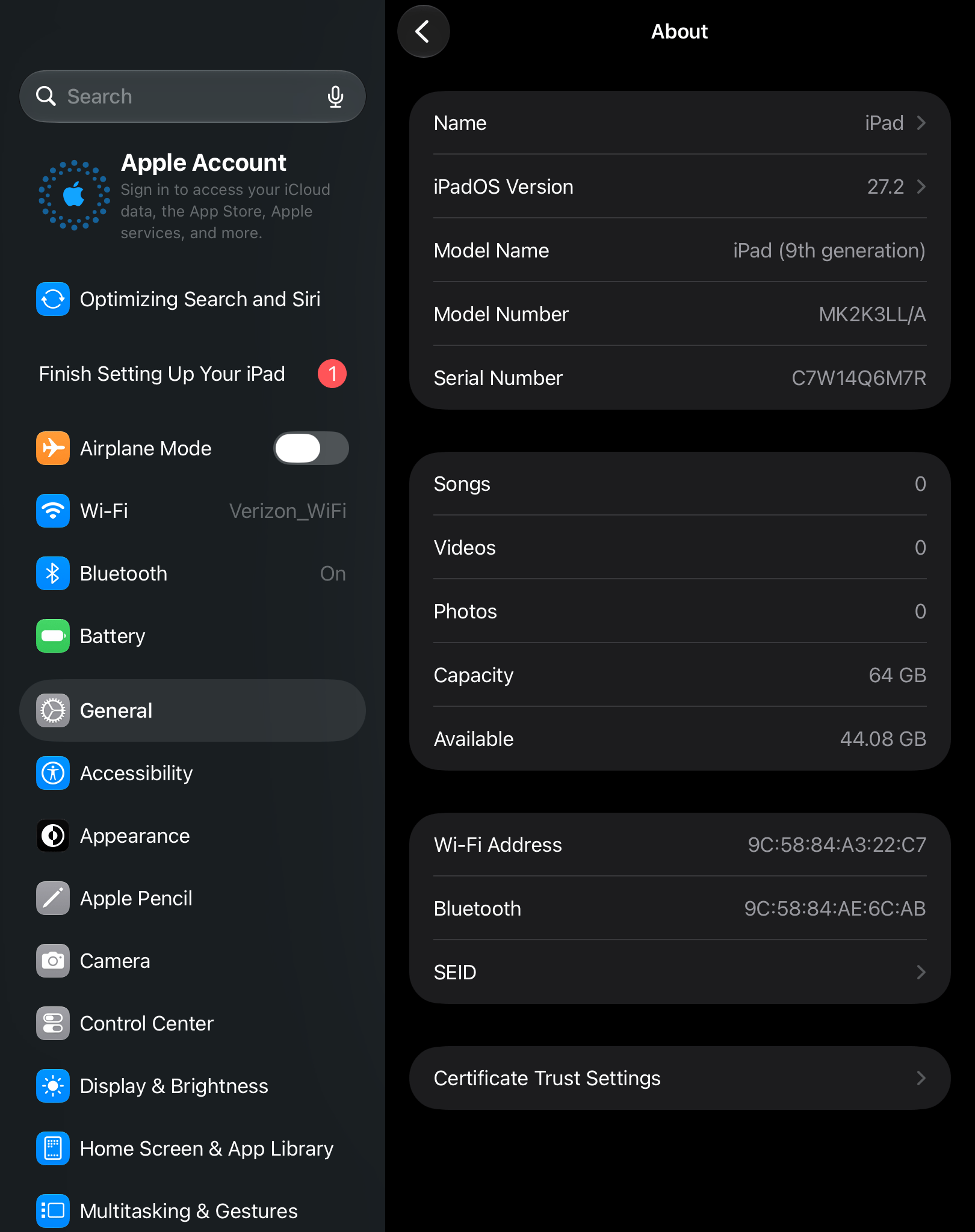Click the search magnifier icon
Viewport: 975px width, 1232px height.
point(46,96)
